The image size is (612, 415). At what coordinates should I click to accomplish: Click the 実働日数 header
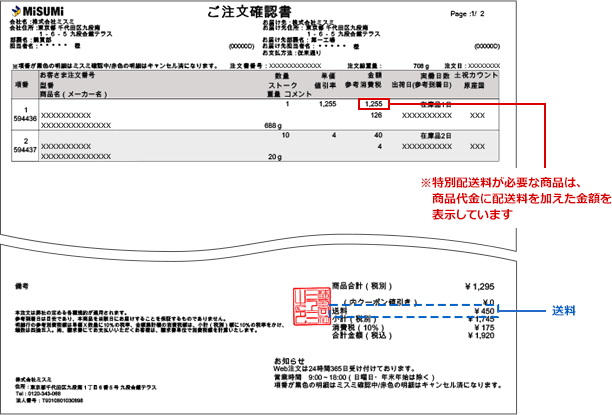click(435, 76)
